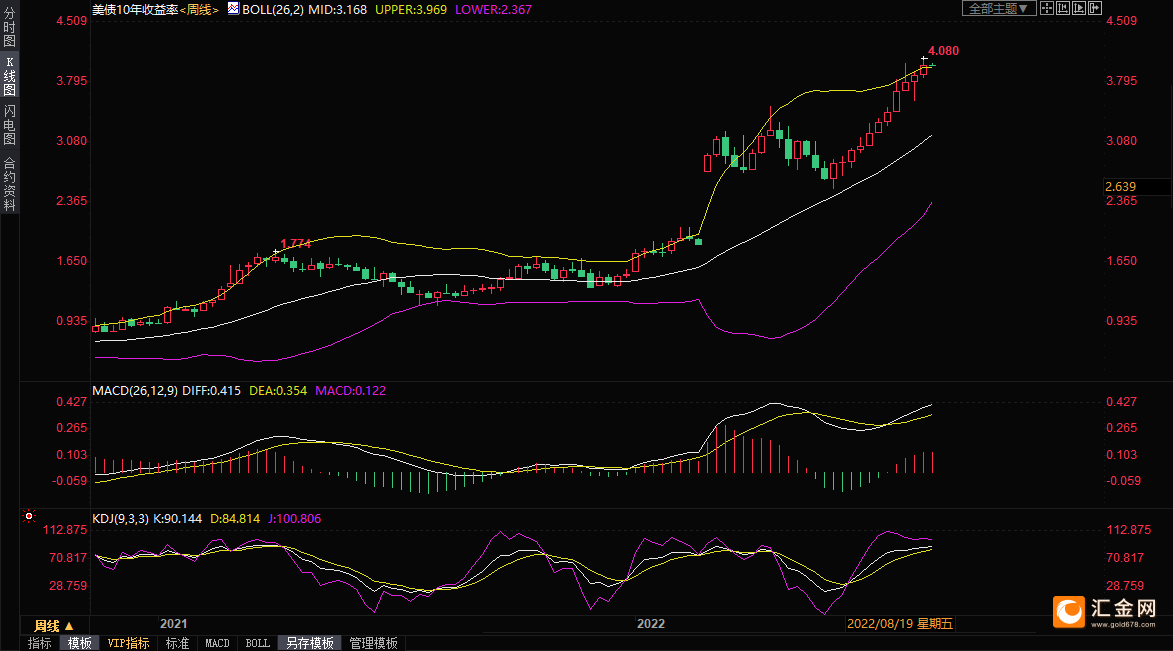Click the 管理模板 button
Image resolution: width=1173 pixels, height=651 pixels.
pos(373,643)
